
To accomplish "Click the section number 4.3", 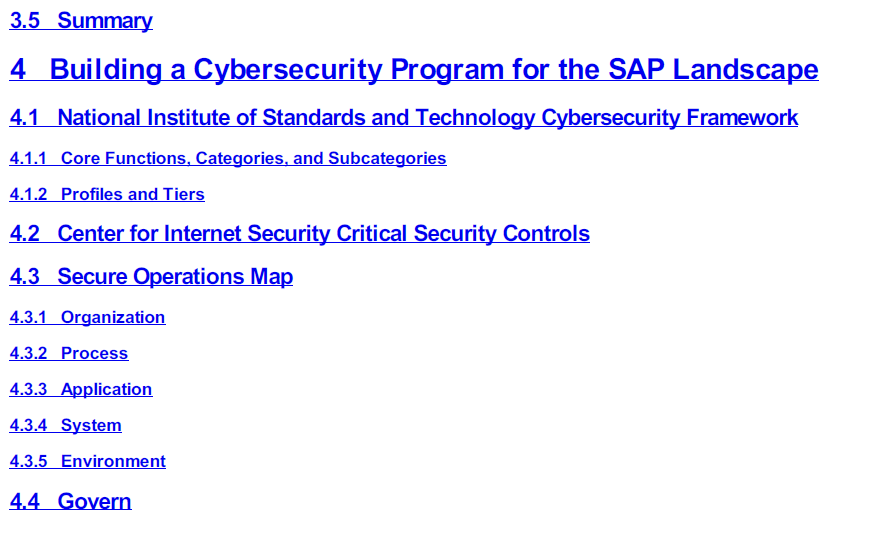I will click(24, 277).
